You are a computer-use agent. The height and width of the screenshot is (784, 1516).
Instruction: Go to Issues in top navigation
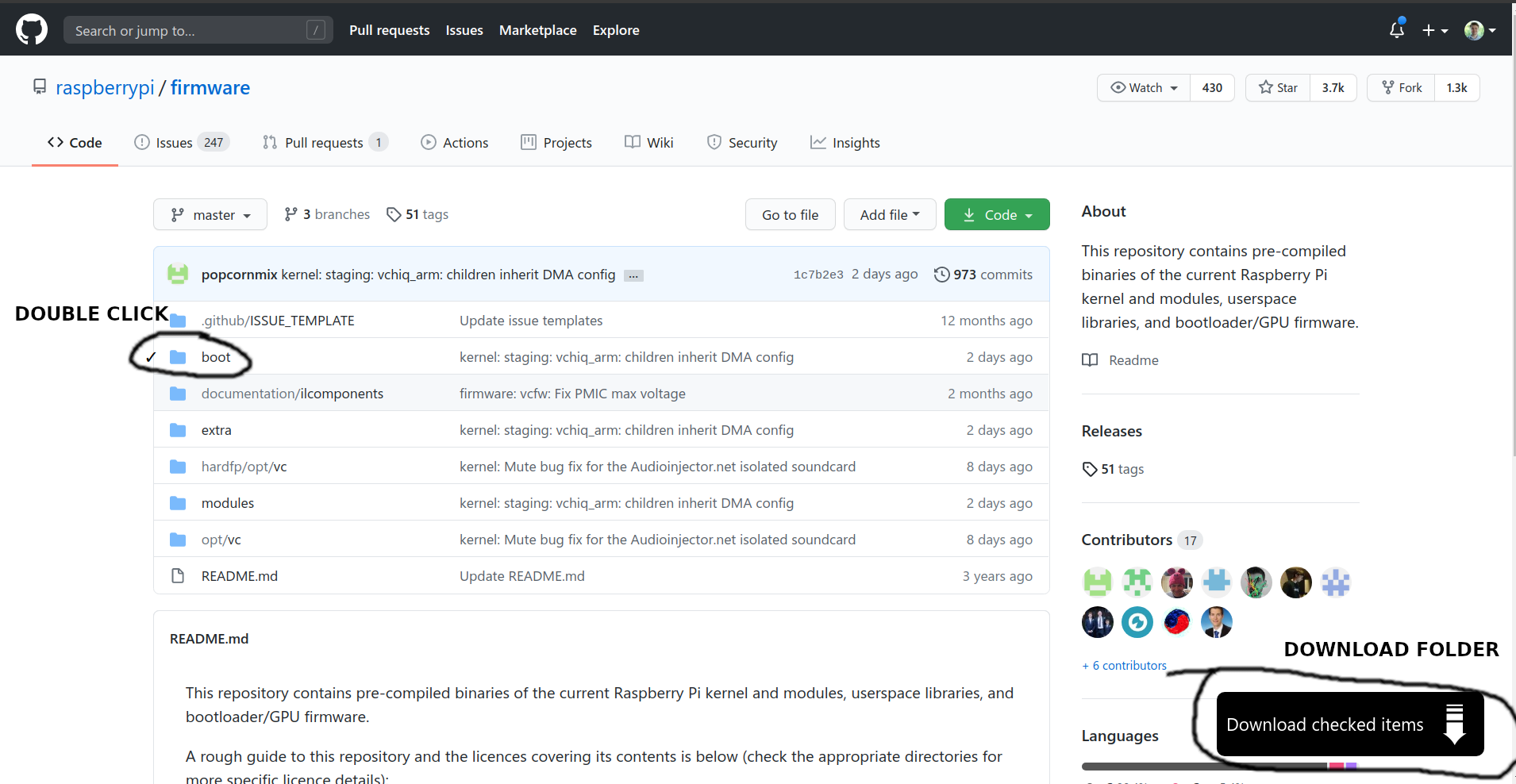tap(464, 30)
